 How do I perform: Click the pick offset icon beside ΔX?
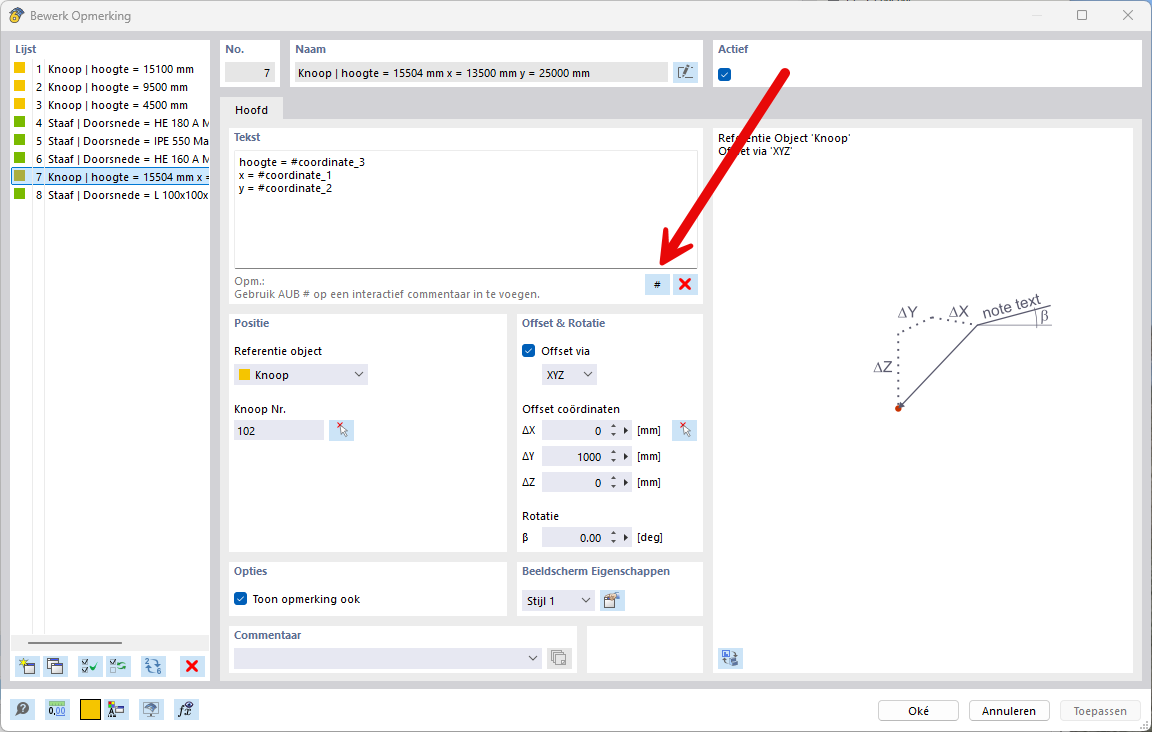pos(684,430)
